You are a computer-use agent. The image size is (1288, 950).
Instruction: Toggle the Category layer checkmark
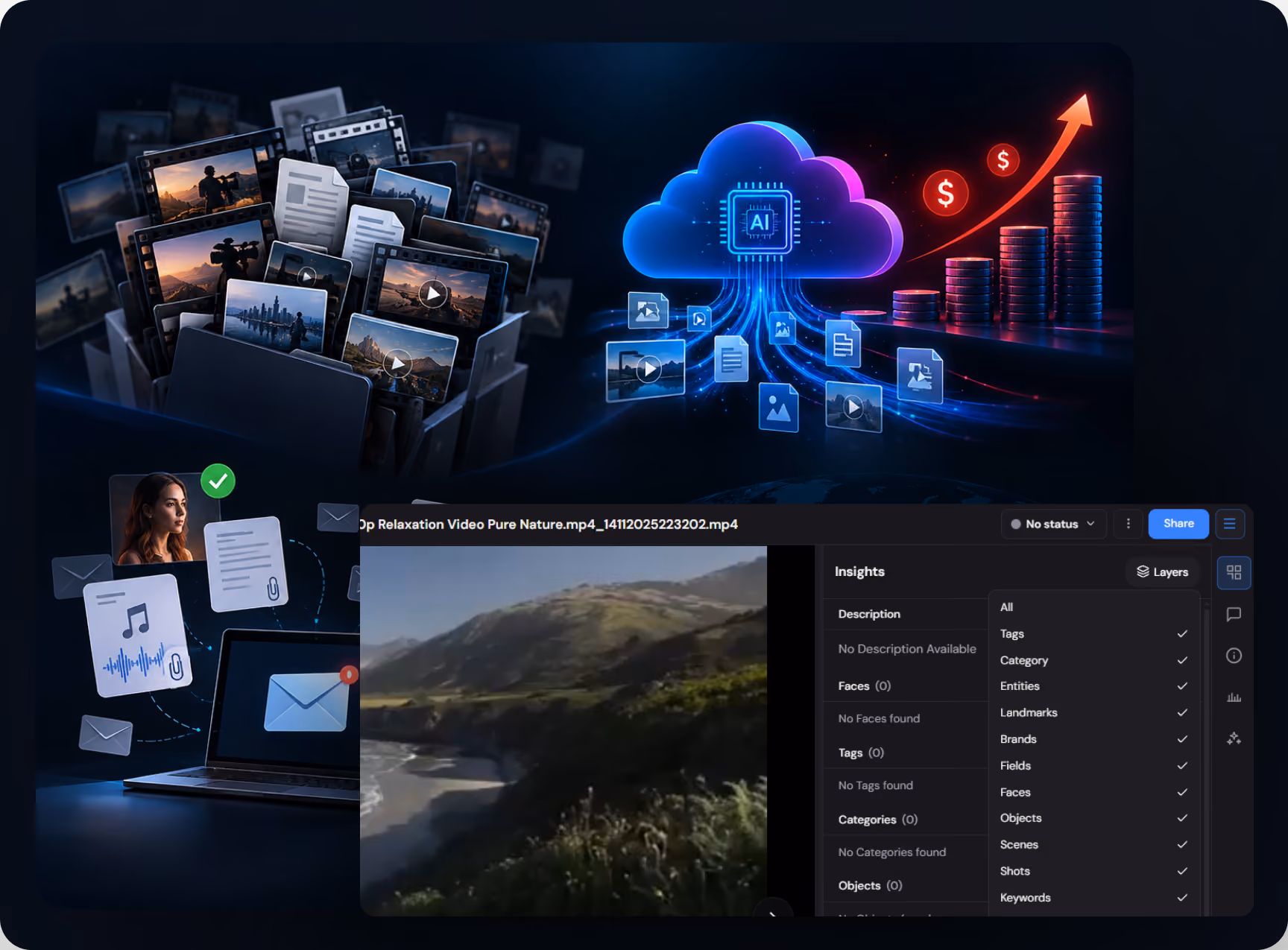point(1182,660)
